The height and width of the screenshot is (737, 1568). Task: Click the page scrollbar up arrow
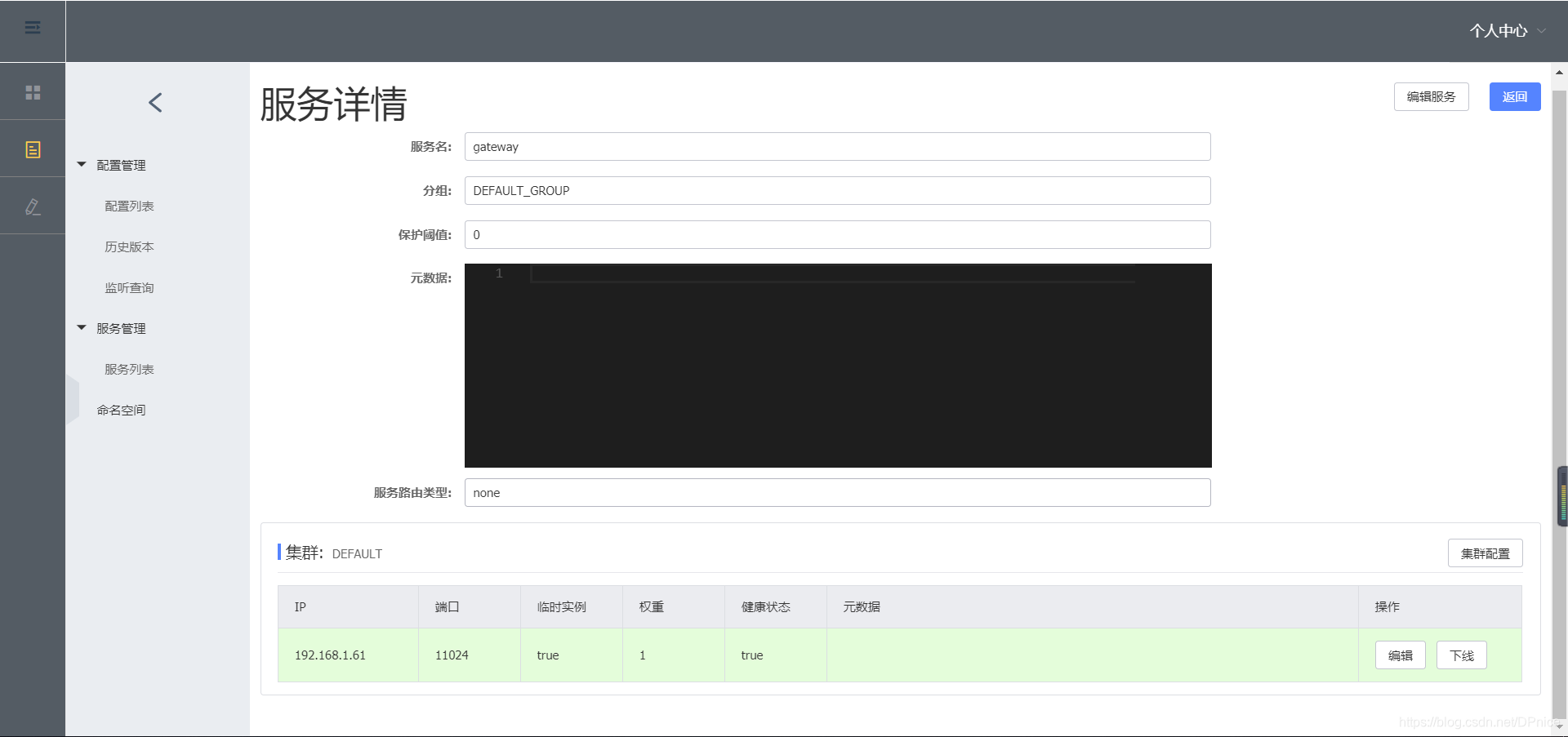click(x=1559, y=73)
